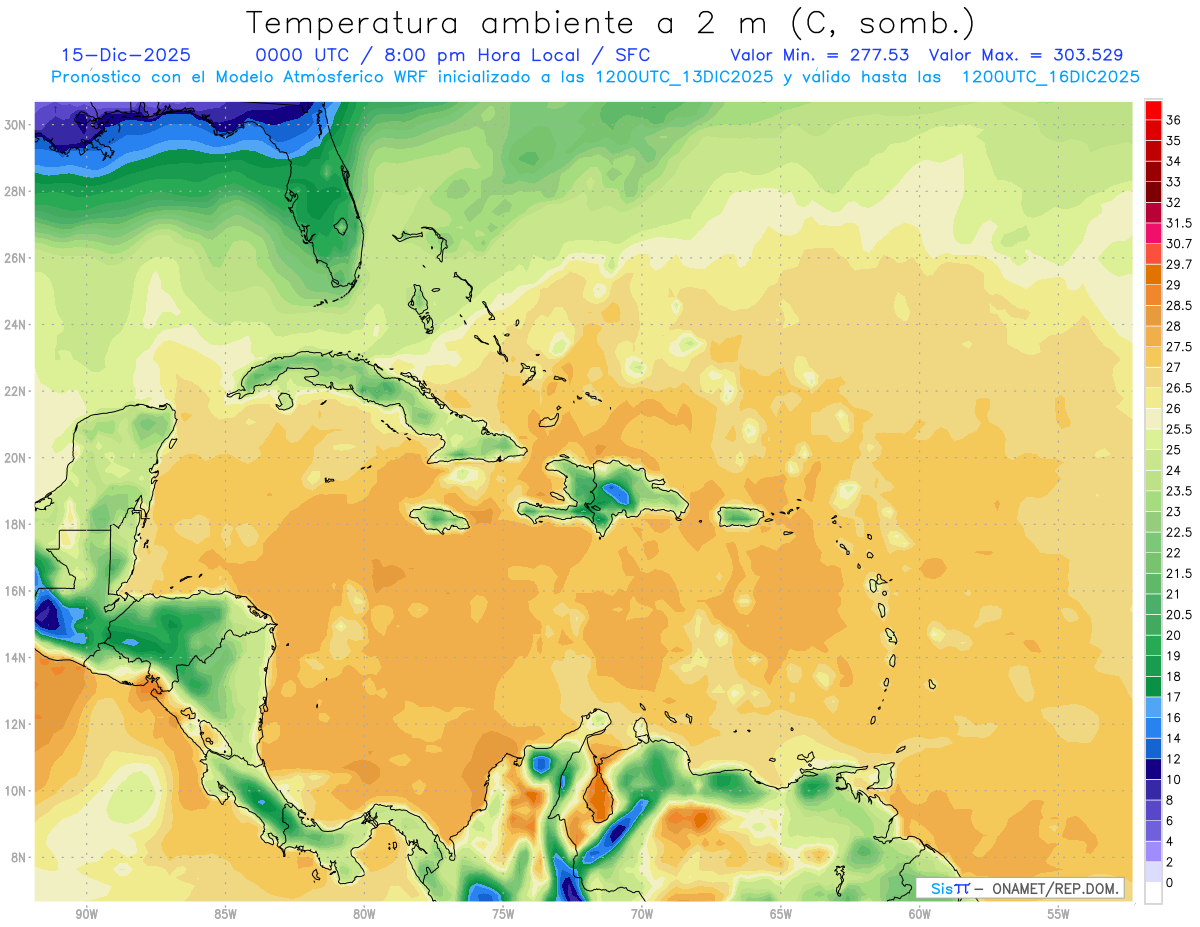Screen dimensions: 1200x927
Task: Click the '55W' longitude label
Action: (1059, 914)
